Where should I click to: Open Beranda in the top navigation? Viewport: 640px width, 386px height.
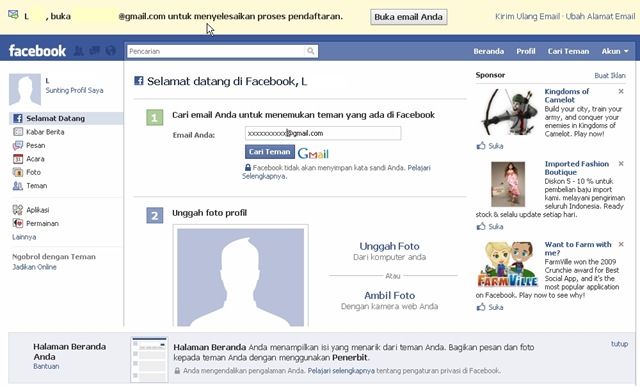click(489, 51)
